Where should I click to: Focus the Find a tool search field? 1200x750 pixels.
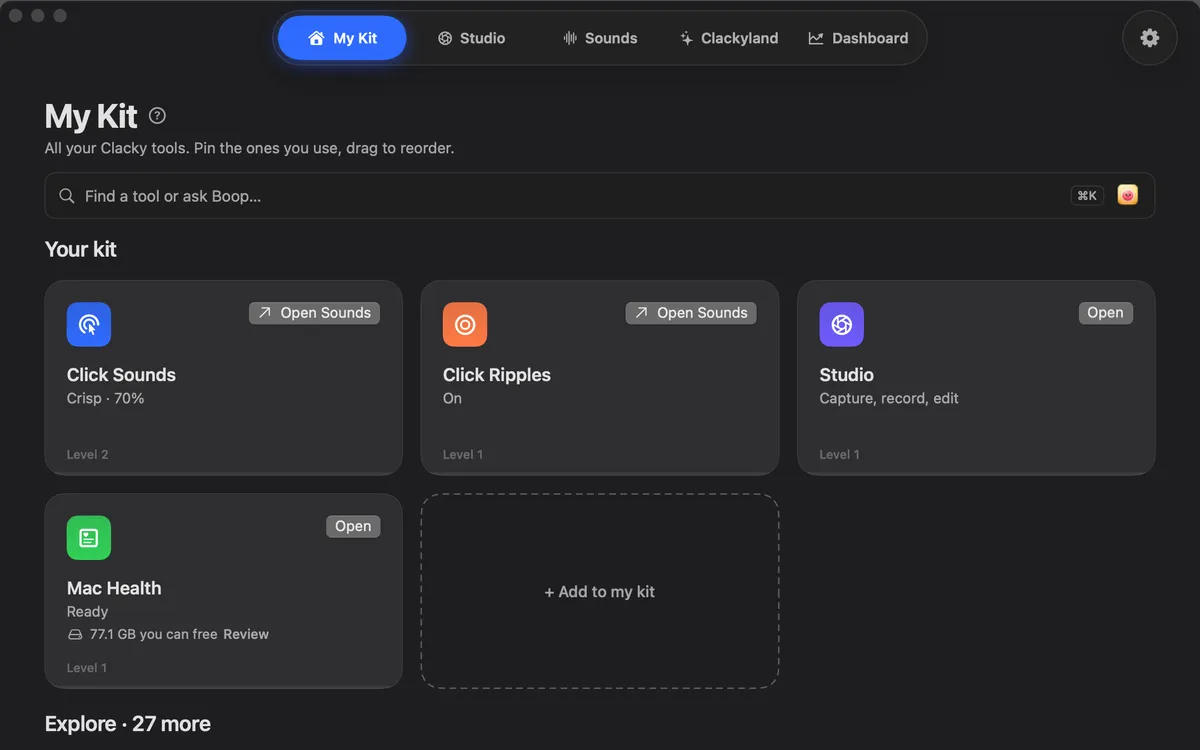pyautogui.click(x=600, y=196)
